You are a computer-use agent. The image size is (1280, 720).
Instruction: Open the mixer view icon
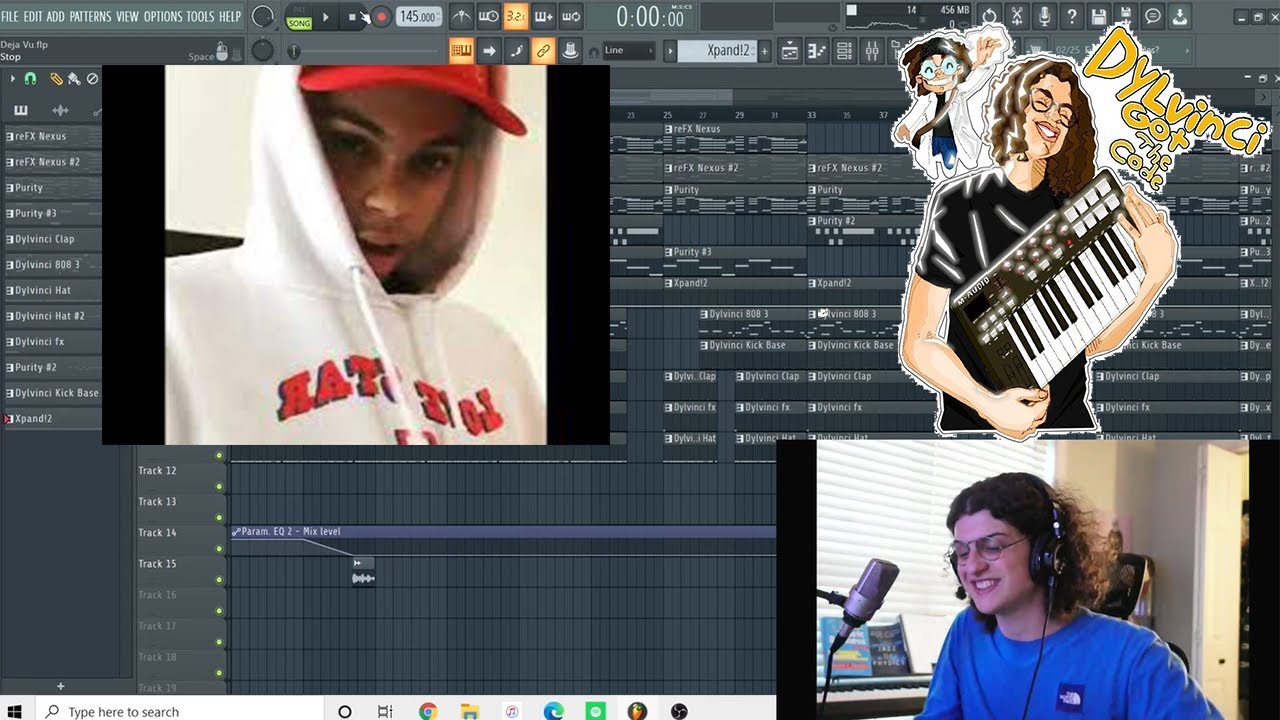[x=871, y=51]
